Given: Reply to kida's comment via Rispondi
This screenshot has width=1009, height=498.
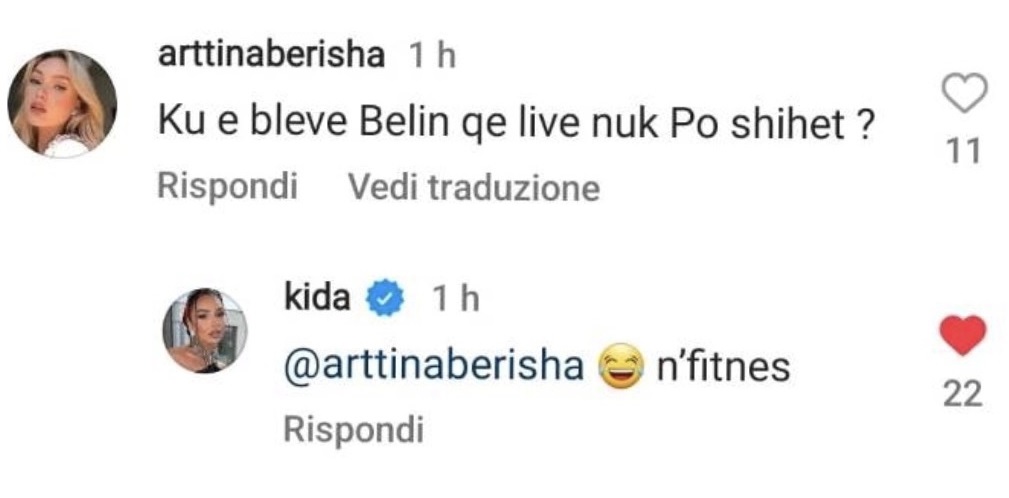Looking at the screenshot, I should pyautogui.click(x=354, y=430).
